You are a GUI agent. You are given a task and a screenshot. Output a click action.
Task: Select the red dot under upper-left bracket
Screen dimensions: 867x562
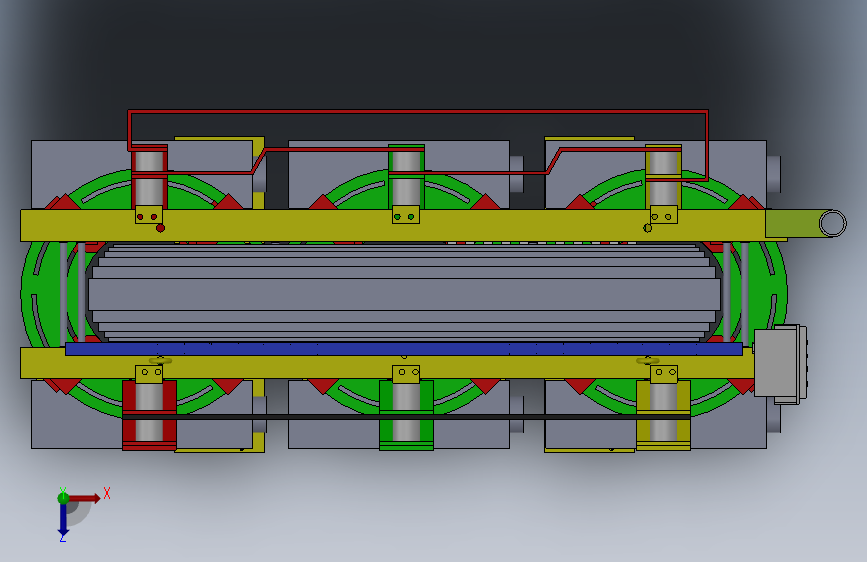click(160, 228)
